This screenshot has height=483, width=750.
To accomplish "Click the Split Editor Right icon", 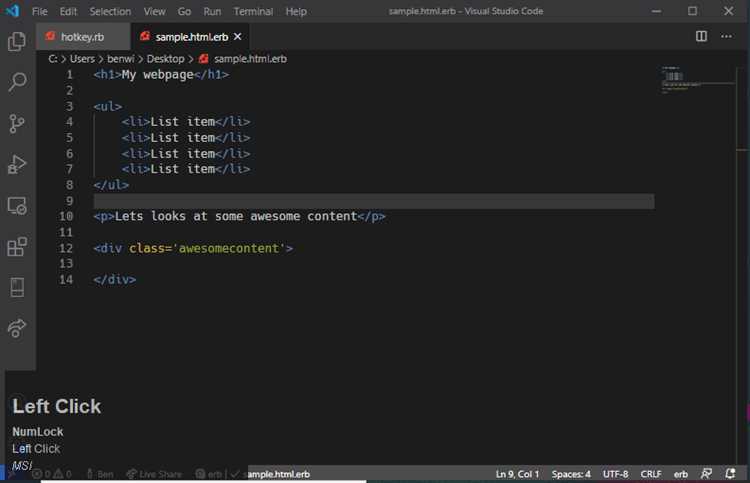I will click(701, 36).
